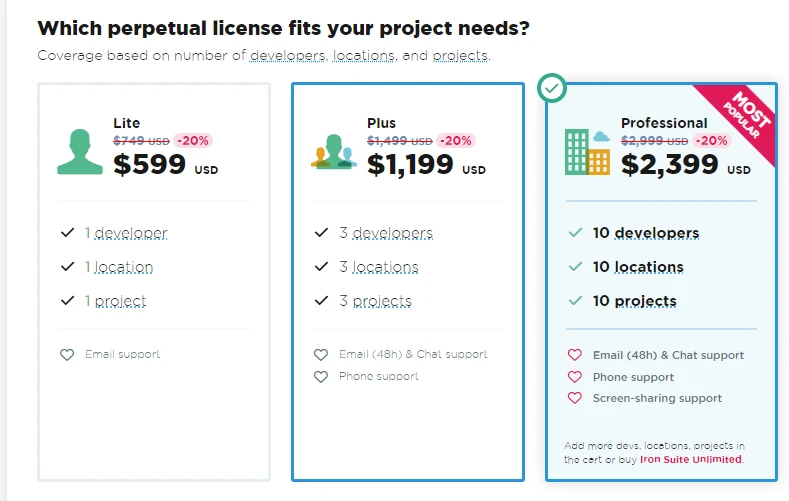This screenshot has width=789, height=501.
Task: Click checkmark next to 3 locations
Action: click(x=322, y=267)
